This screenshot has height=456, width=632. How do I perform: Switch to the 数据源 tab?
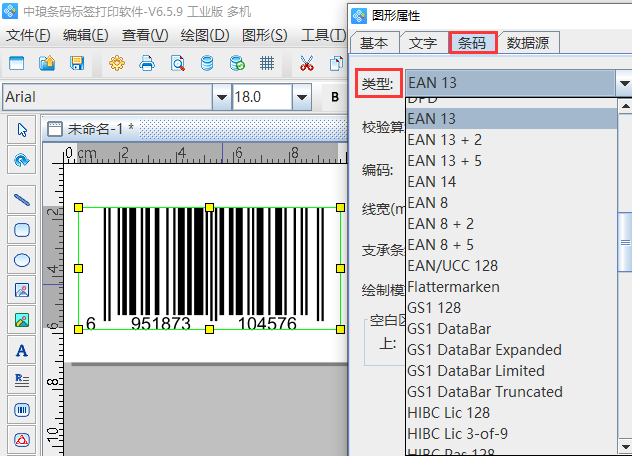tap(528, 43)
